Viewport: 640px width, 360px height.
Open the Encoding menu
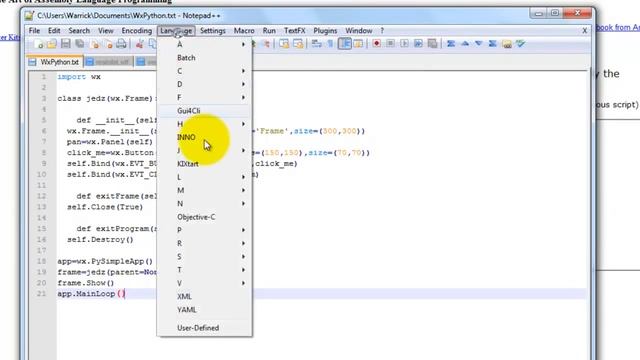[136, 31]
